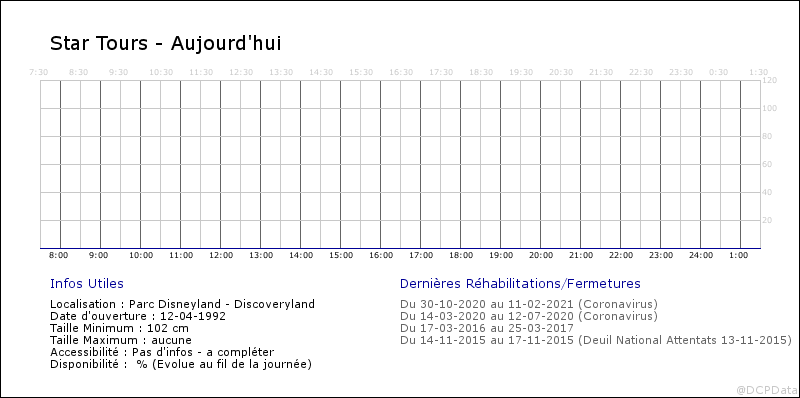Click the Disponibilité percentage line
Screen dimensions: 800x398
coord(181,365)
